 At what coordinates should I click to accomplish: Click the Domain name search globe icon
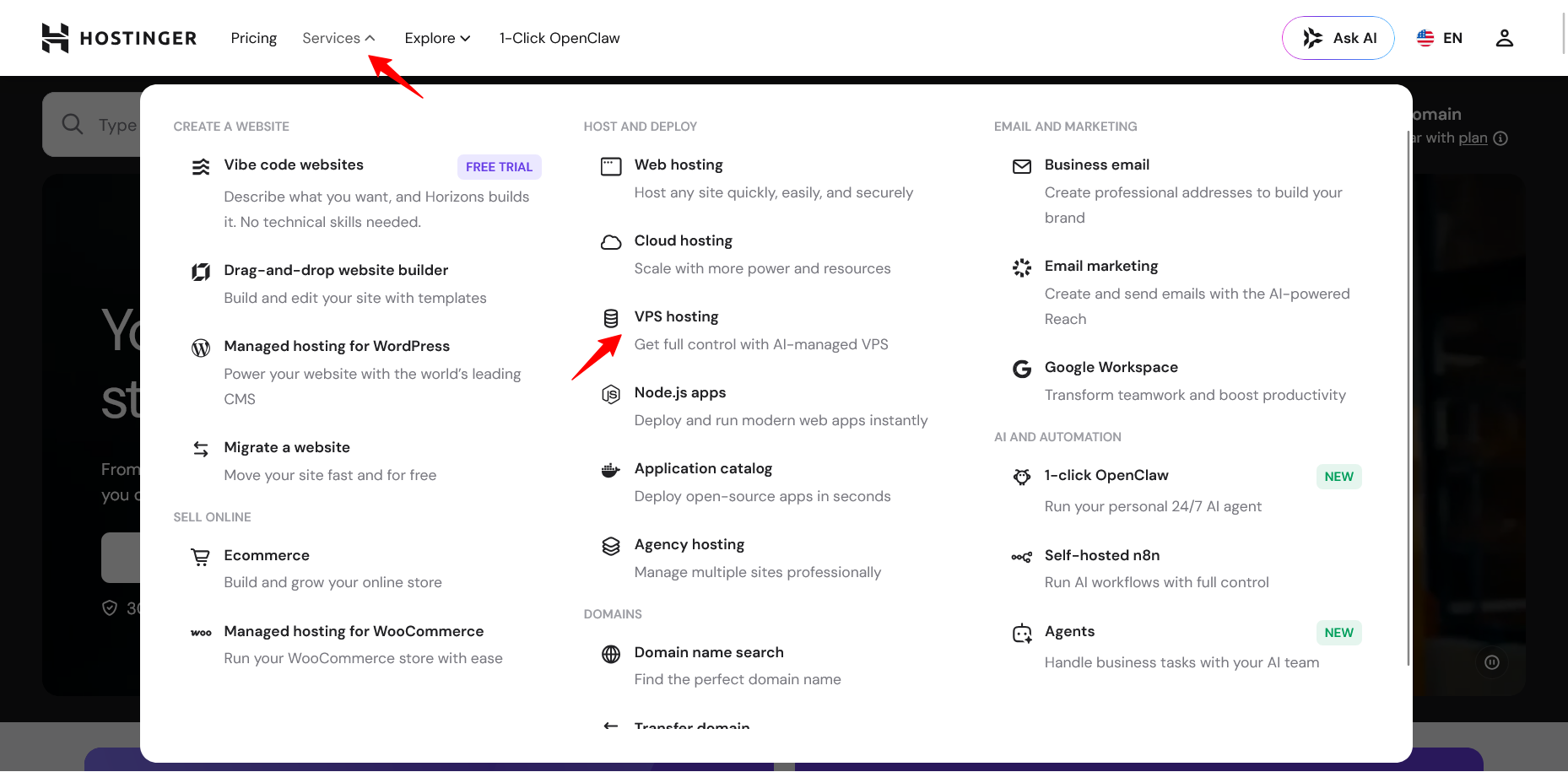(x=611, y=654)
